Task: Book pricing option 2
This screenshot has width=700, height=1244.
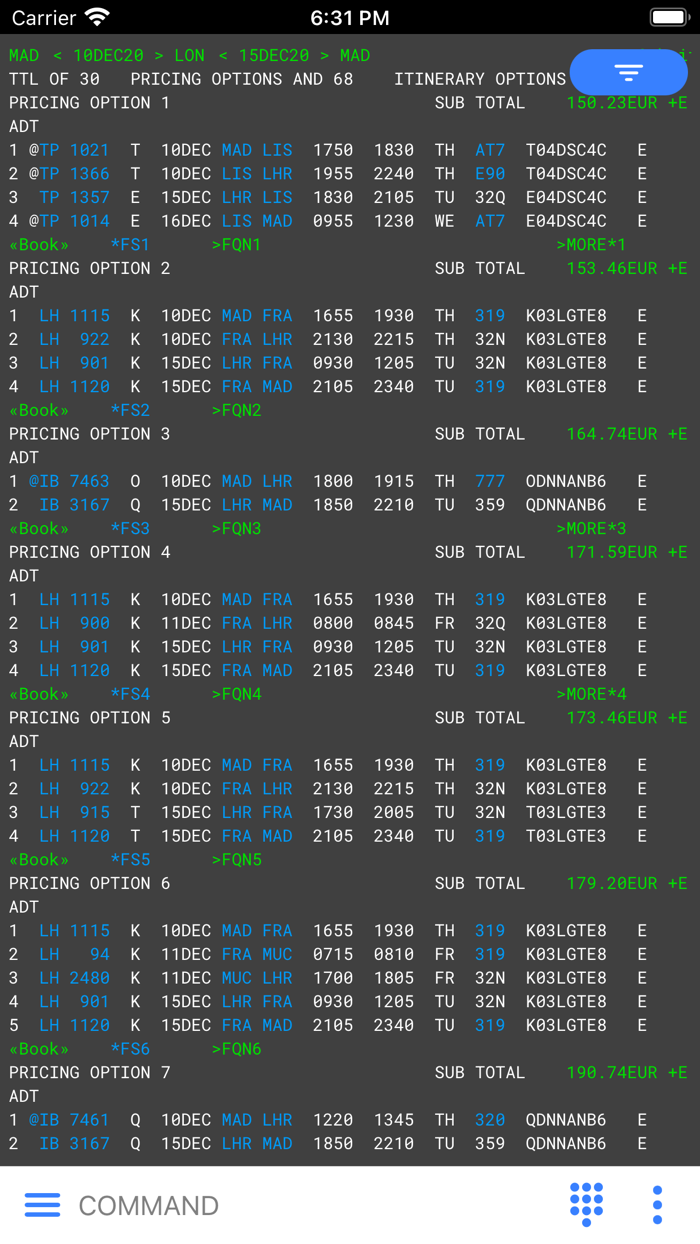Action: 39,411
